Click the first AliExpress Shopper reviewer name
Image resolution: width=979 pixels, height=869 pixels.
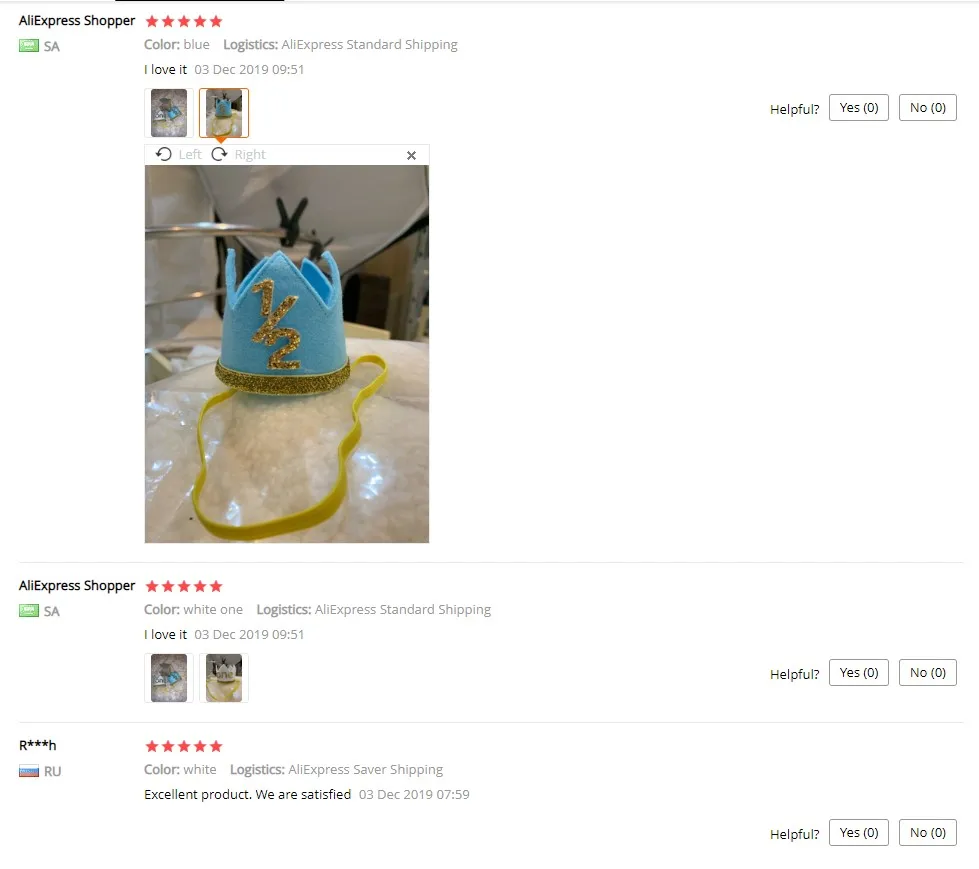(77, 21)
